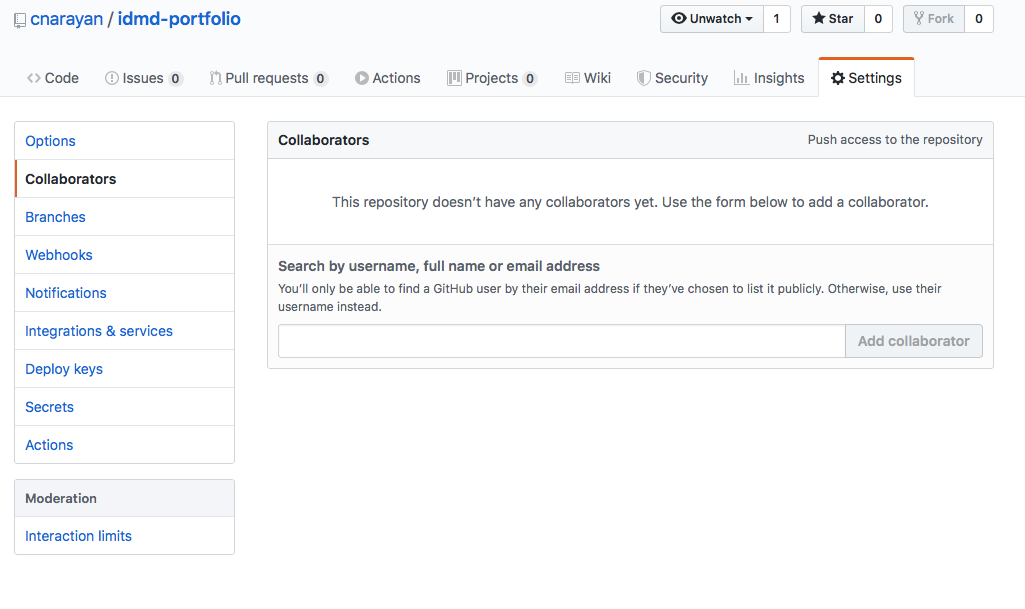
Task: Click the repository book icon beside cnarayan
Action: (20, 20)
